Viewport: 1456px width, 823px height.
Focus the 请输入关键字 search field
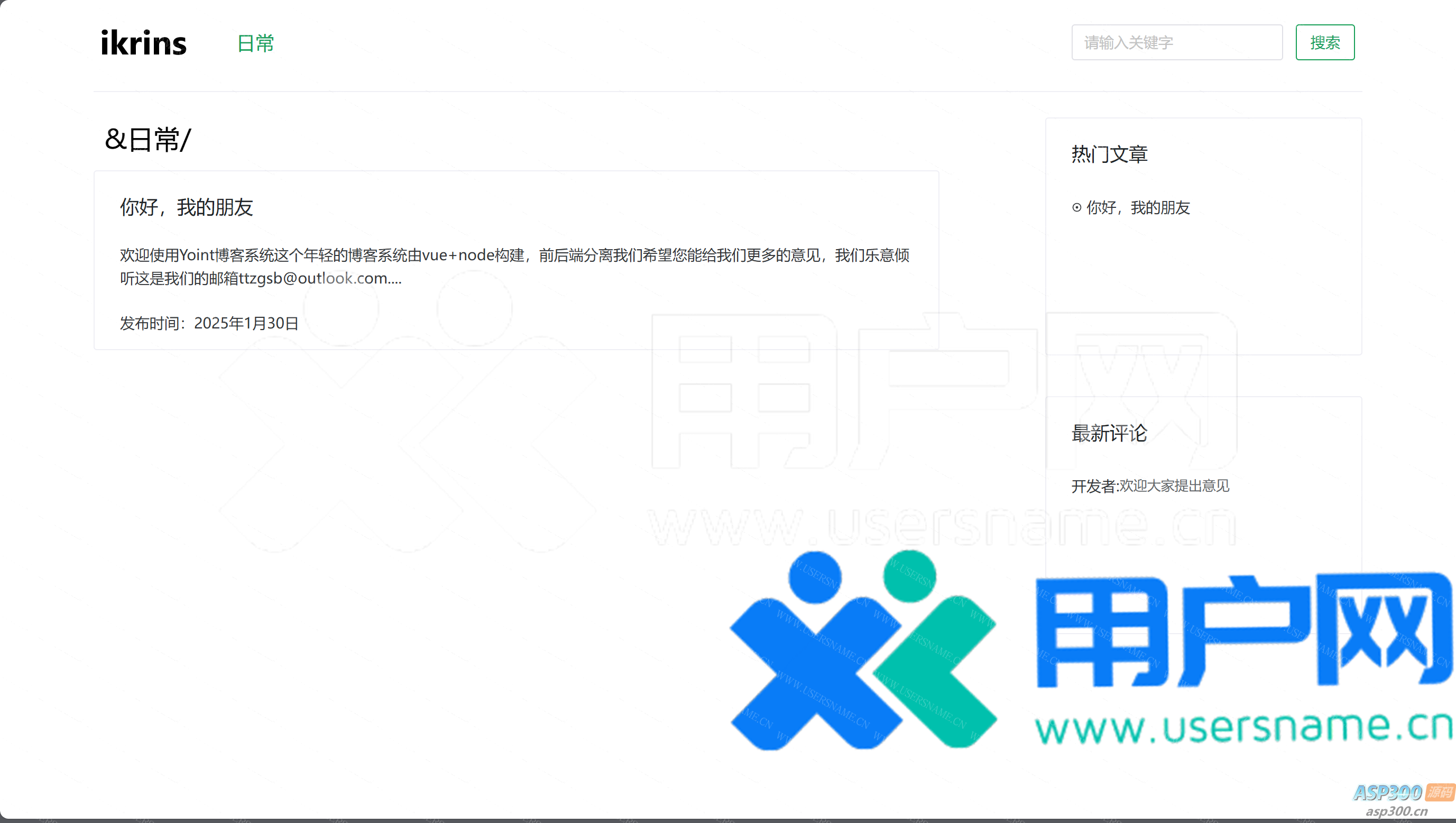click(x=1177, y=42)
